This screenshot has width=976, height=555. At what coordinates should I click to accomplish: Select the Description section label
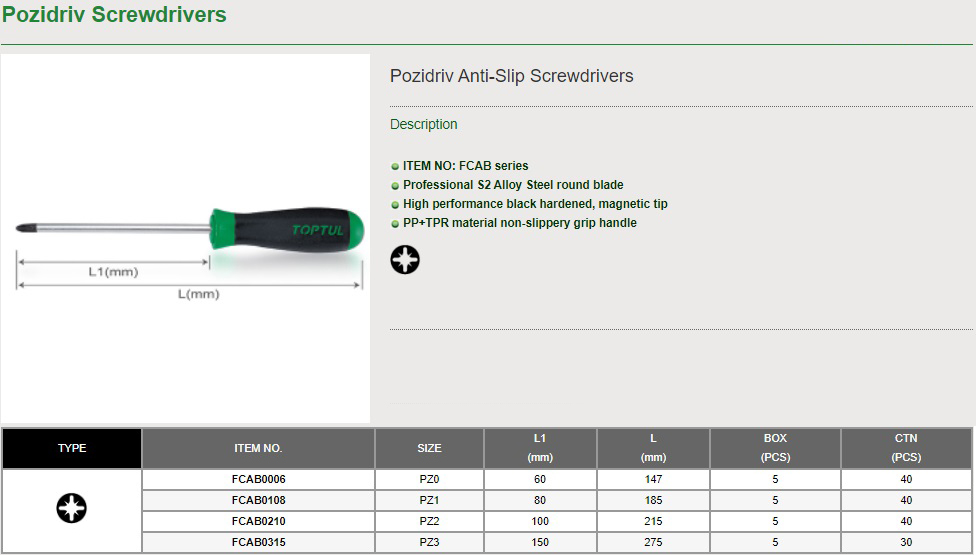(423, 124)
